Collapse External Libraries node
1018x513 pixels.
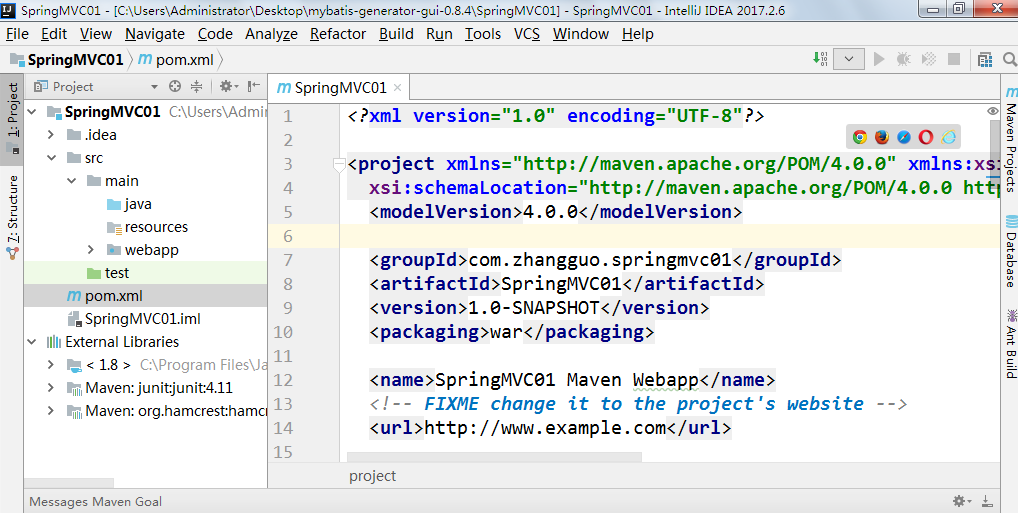point(32,342)
